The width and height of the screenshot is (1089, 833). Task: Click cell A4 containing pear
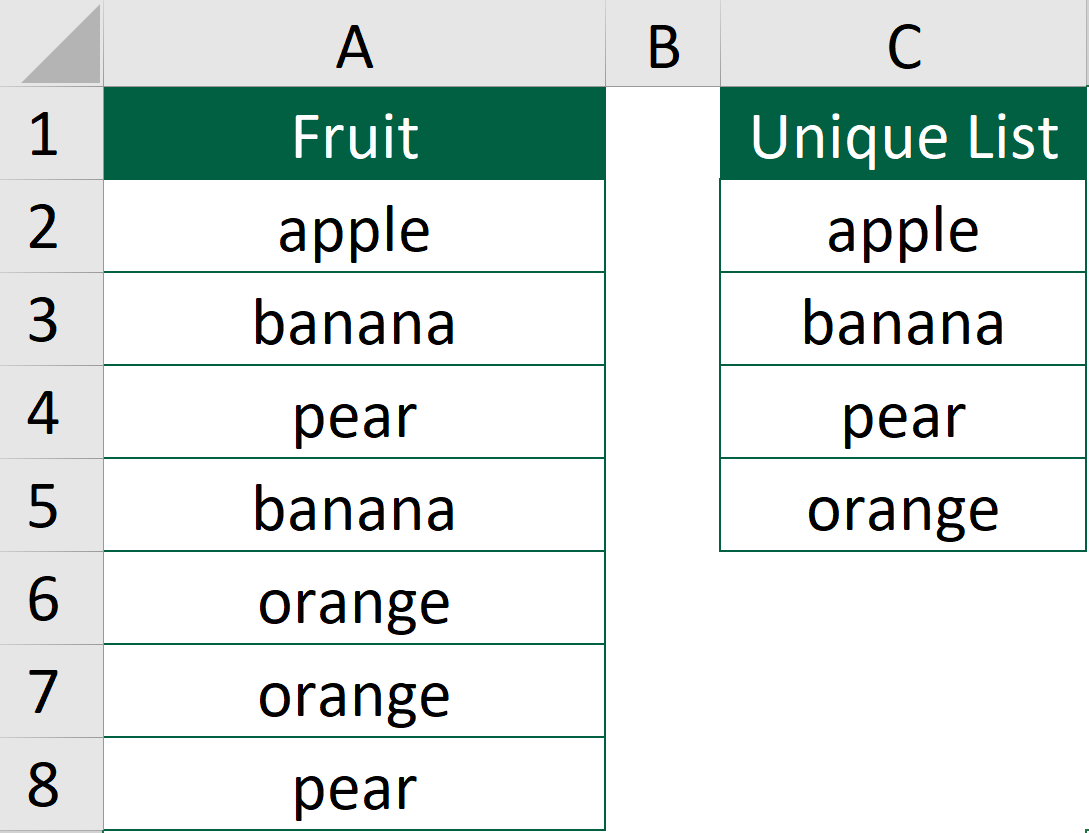coord(354,412)
